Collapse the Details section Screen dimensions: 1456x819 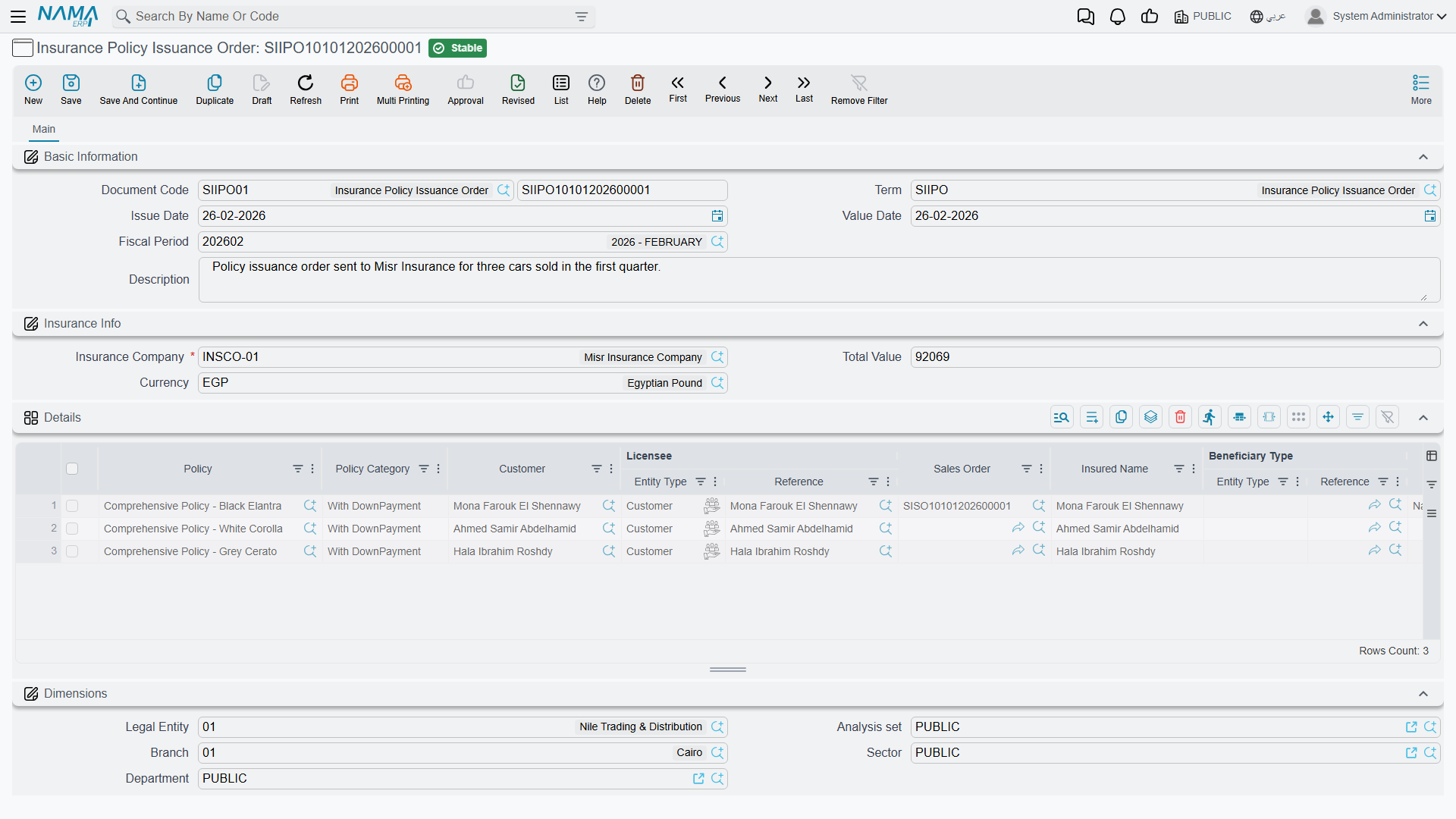click(x=1423, y=418)
